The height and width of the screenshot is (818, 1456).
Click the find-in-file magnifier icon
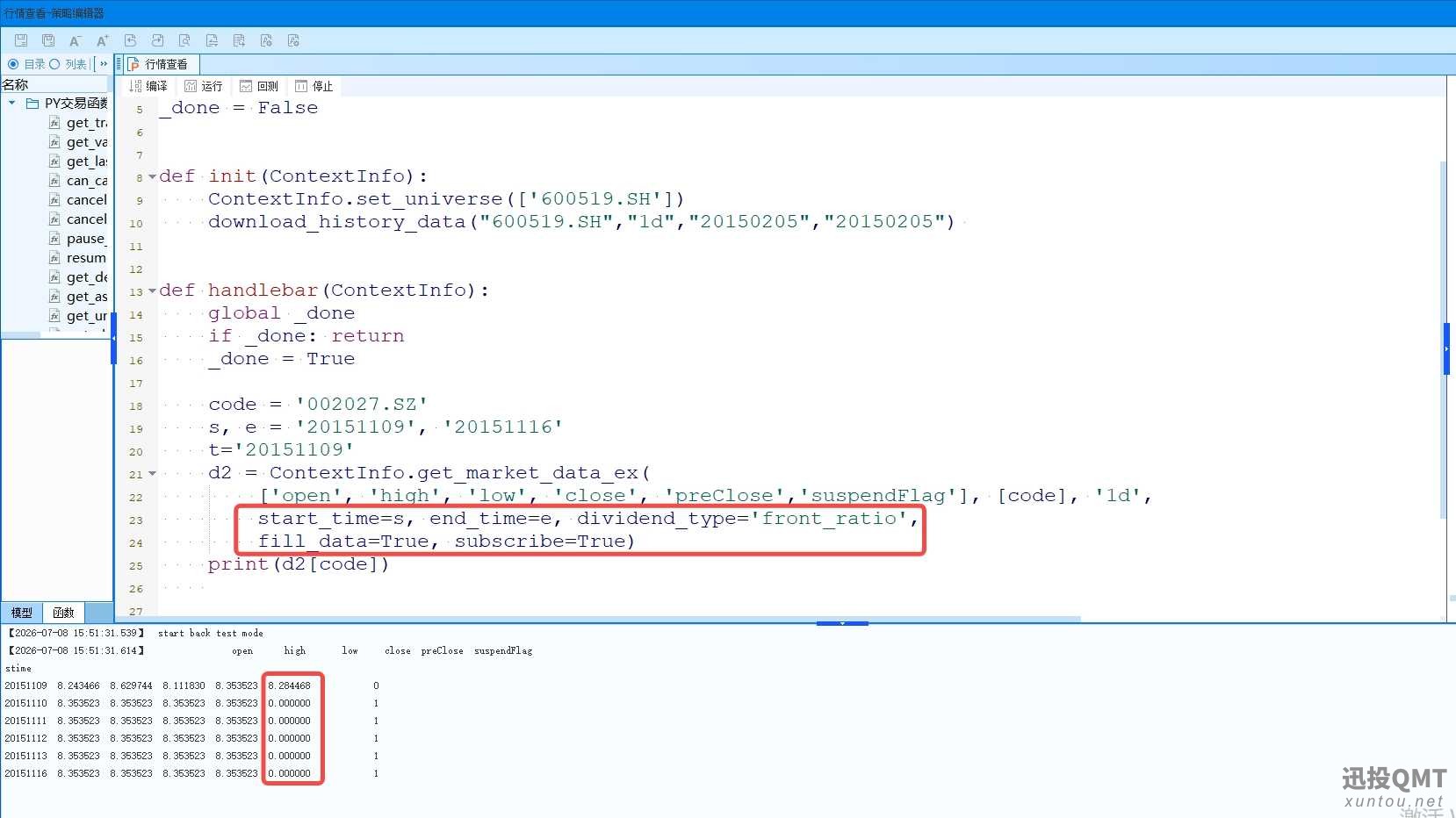point(184,40)
